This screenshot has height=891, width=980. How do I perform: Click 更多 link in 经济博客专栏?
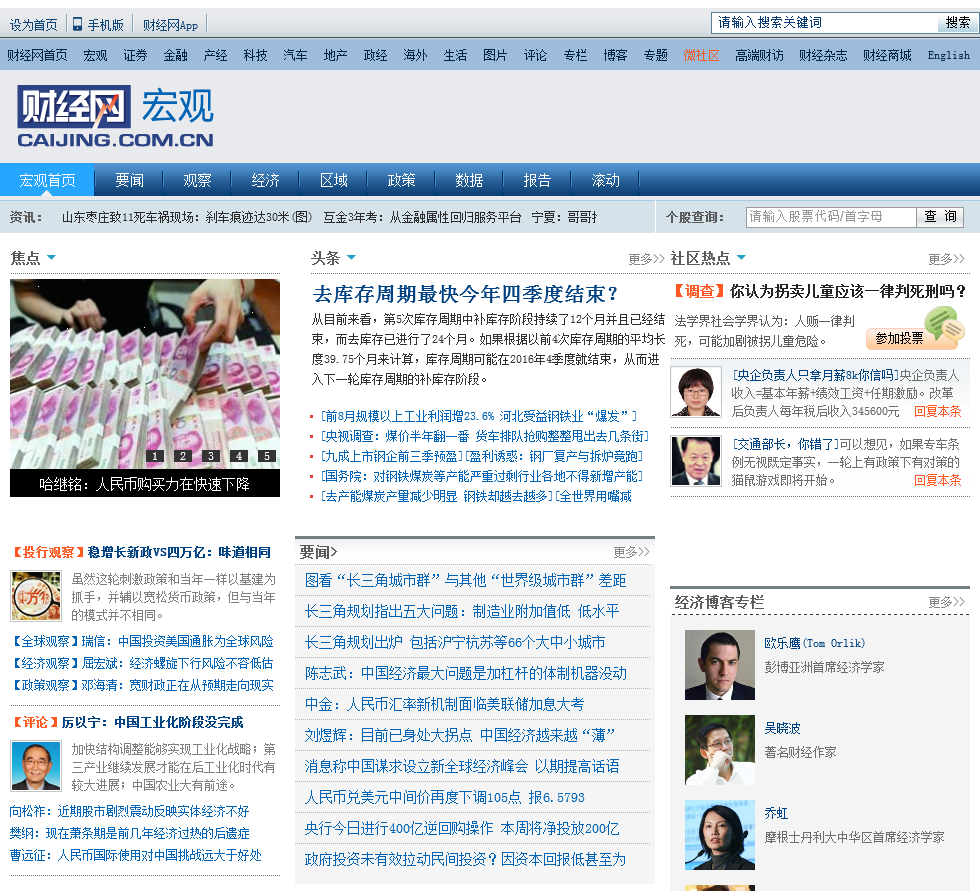(x=946, y=602)
